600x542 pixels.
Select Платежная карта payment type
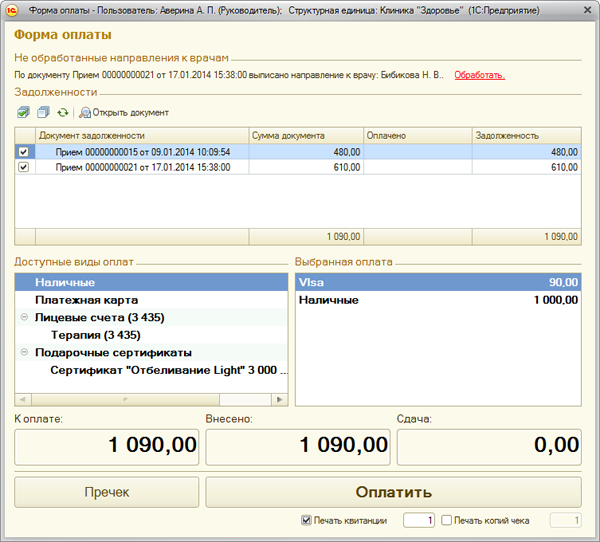point(152,300)
